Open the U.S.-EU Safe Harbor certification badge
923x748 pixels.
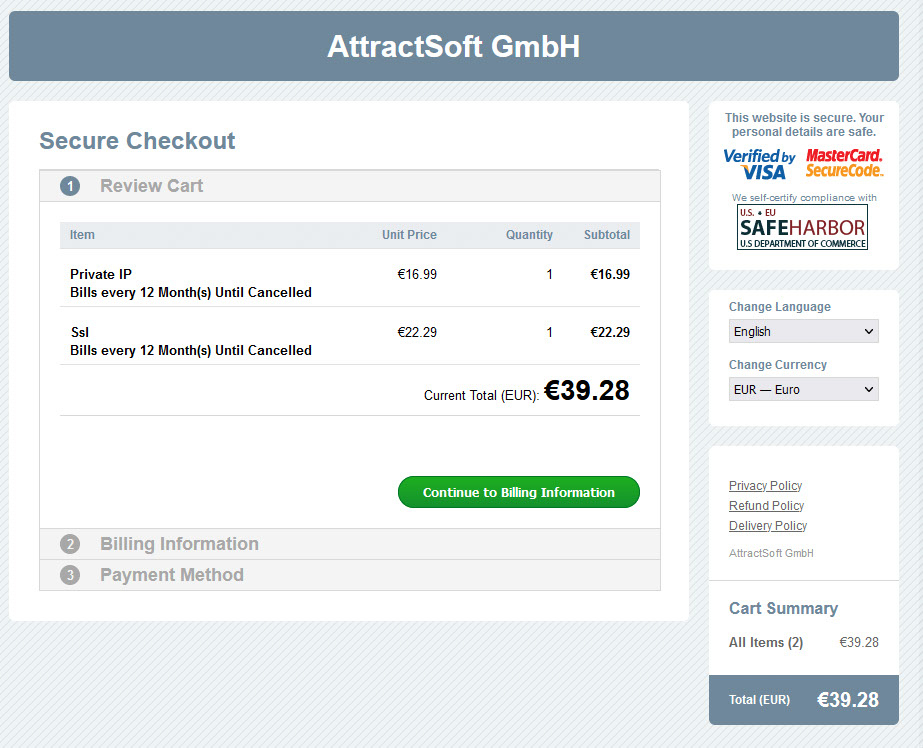(801, 228)
